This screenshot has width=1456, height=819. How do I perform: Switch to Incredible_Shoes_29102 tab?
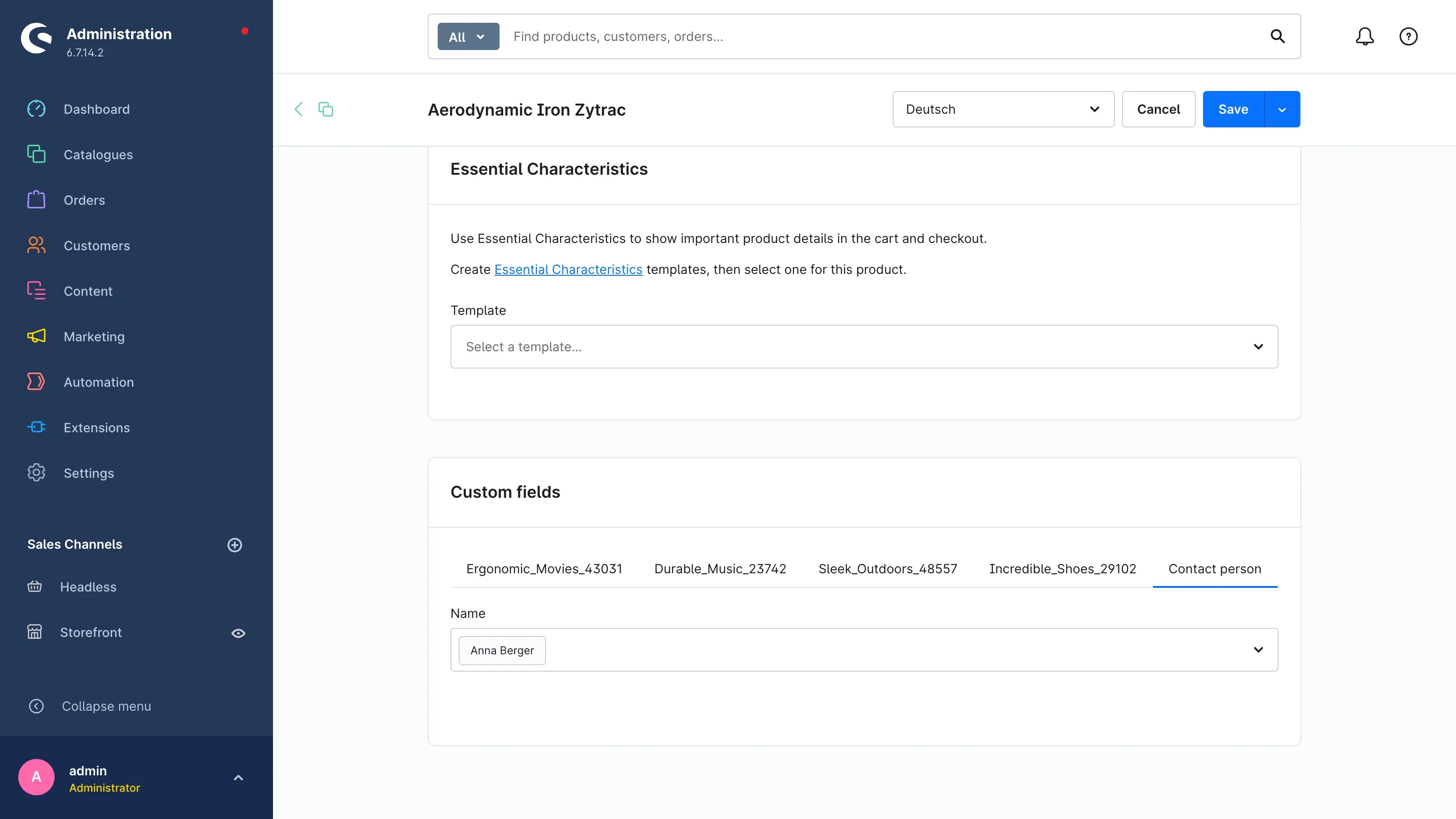[1062, 569]
